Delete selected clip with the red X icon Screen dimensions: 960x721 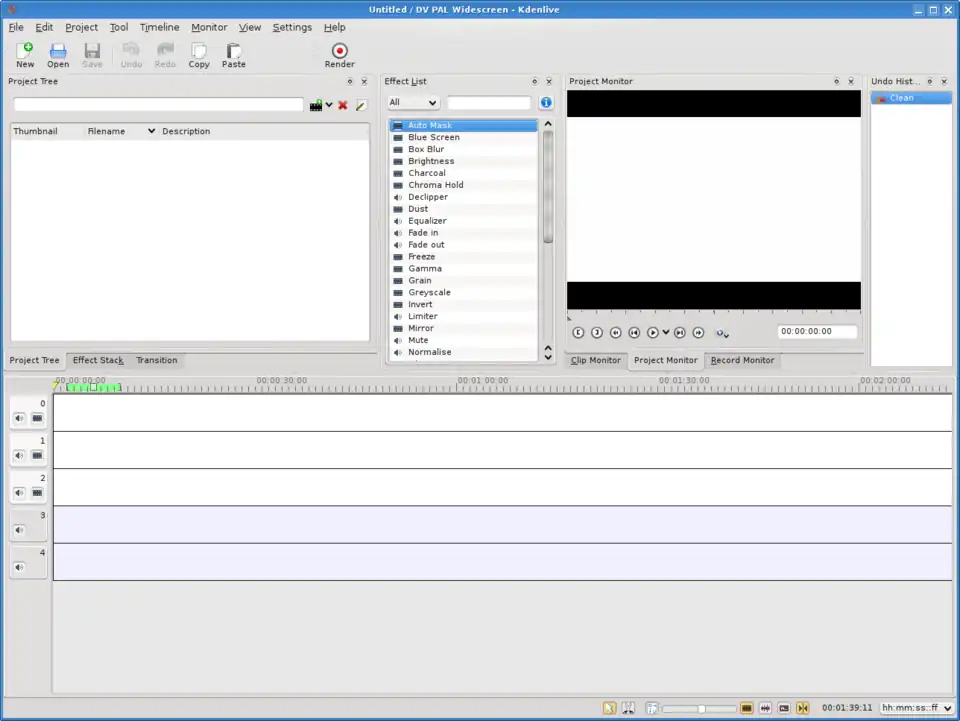(x=344, y=104)
